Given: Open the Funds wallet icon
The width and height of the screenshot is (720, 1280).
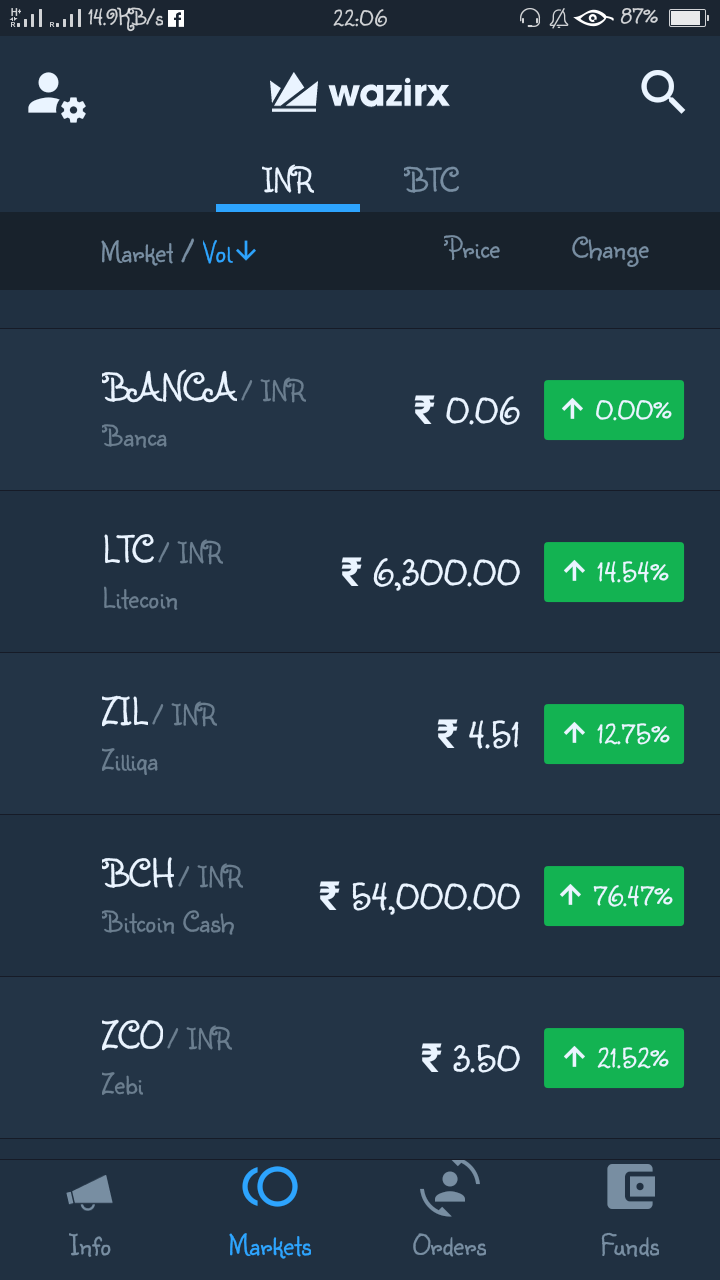Looking at the screenshot, I should coord(630,1187).
